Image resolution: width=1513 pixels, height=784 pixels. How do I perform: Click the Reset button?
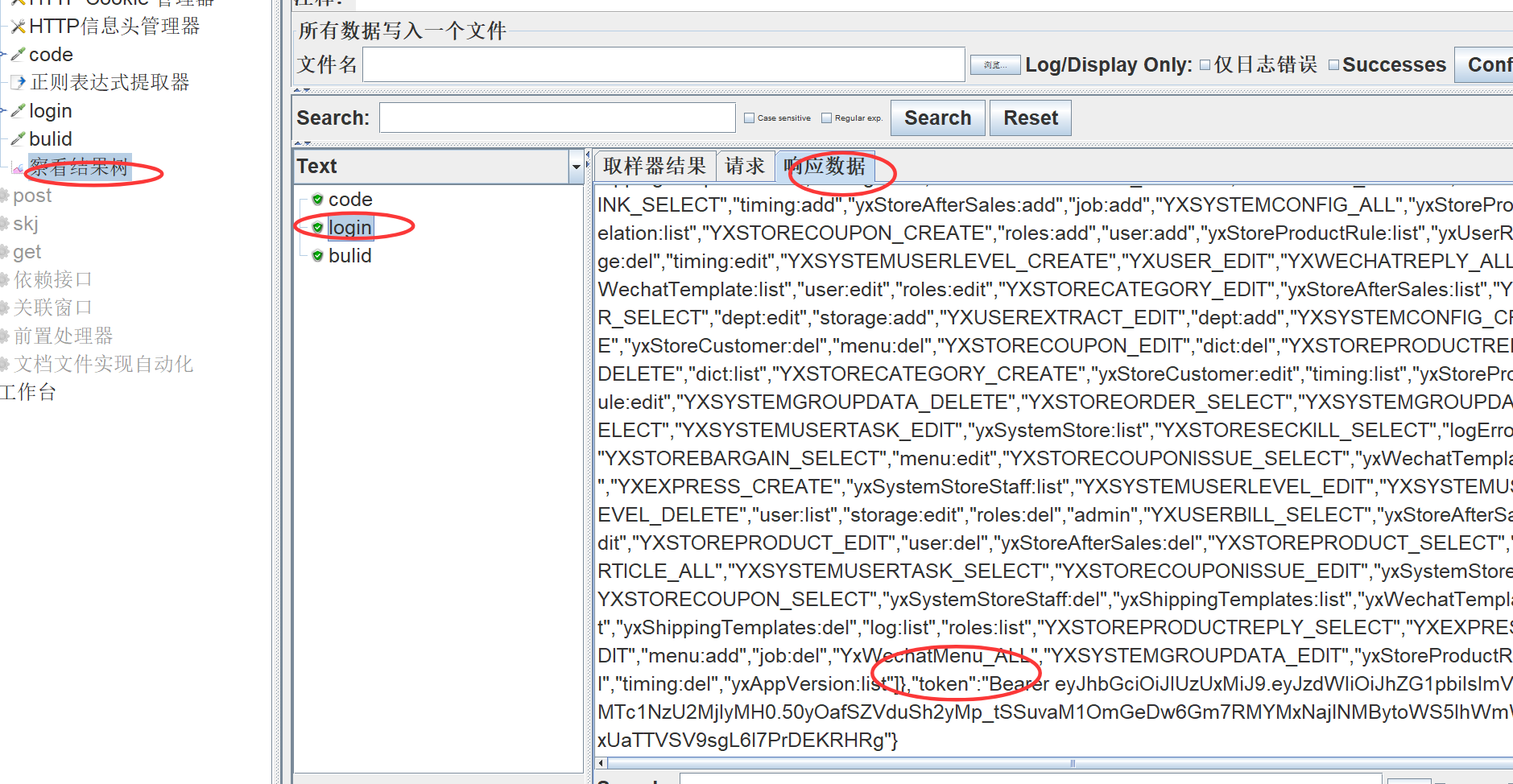tap(1031, 118)
